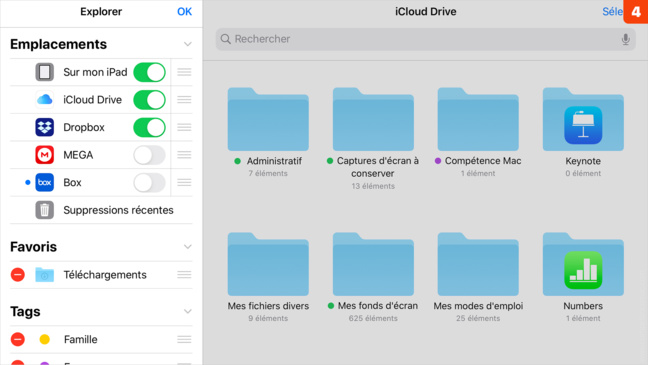Click the yellow Famille tag color dot

pos(44,339)
